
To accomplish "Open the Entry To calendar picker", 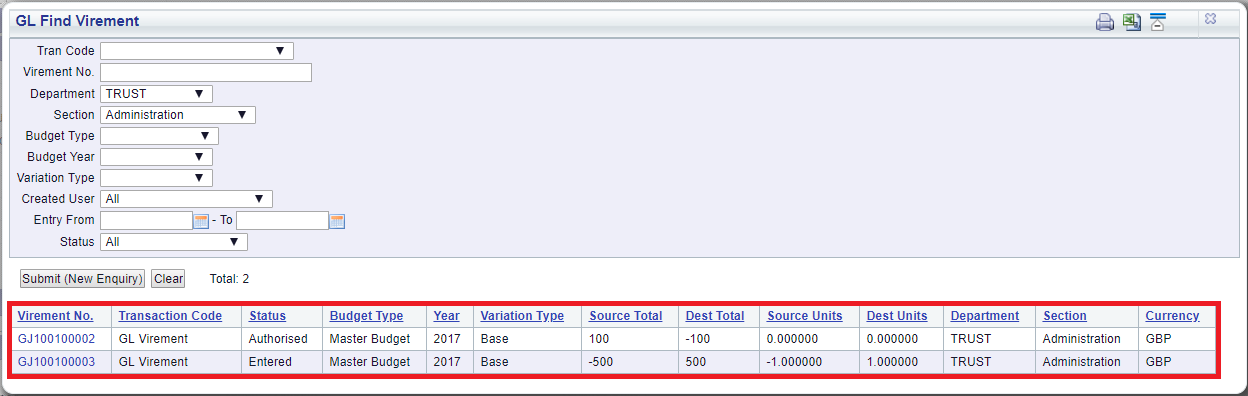I will [x=337, y=221].
